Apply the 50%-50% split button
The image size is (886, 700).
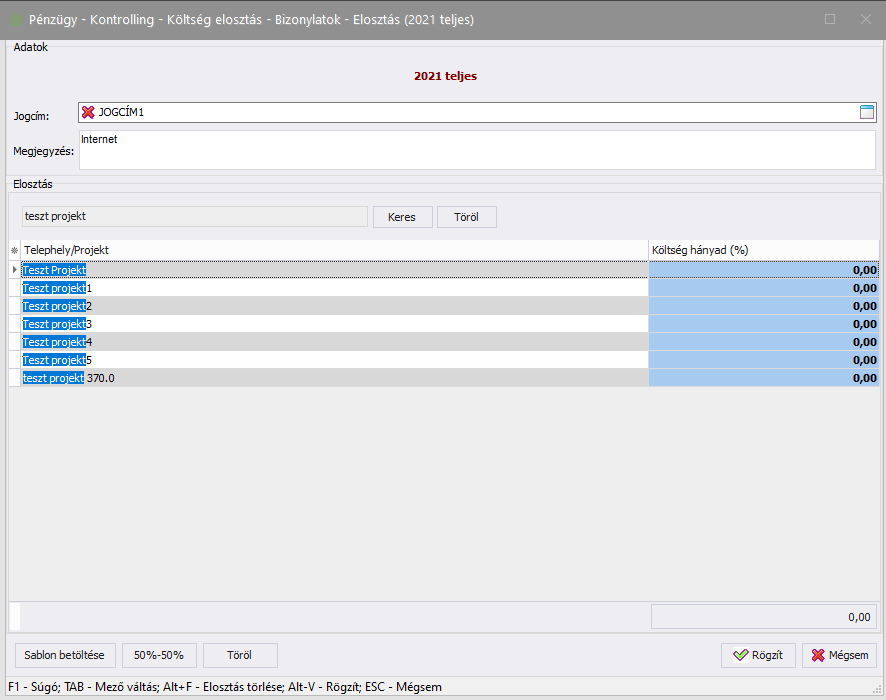pos(159,656)
